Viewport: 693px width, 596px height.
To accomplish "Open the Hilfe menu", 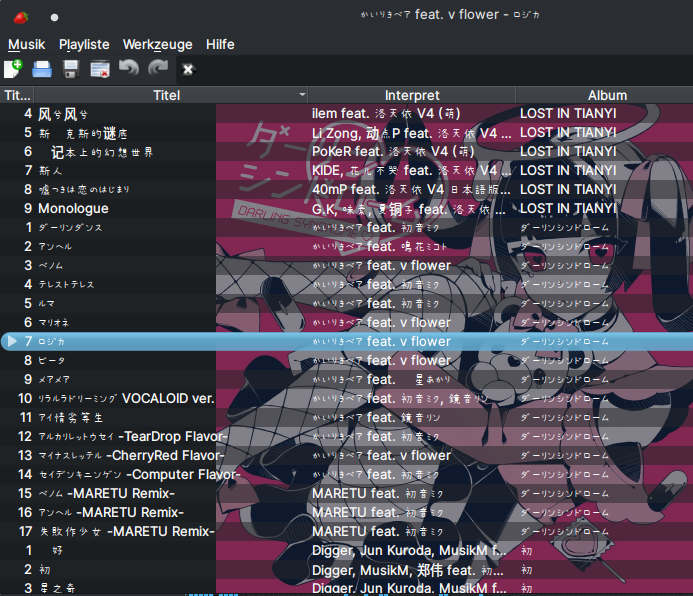I will 220,44.
